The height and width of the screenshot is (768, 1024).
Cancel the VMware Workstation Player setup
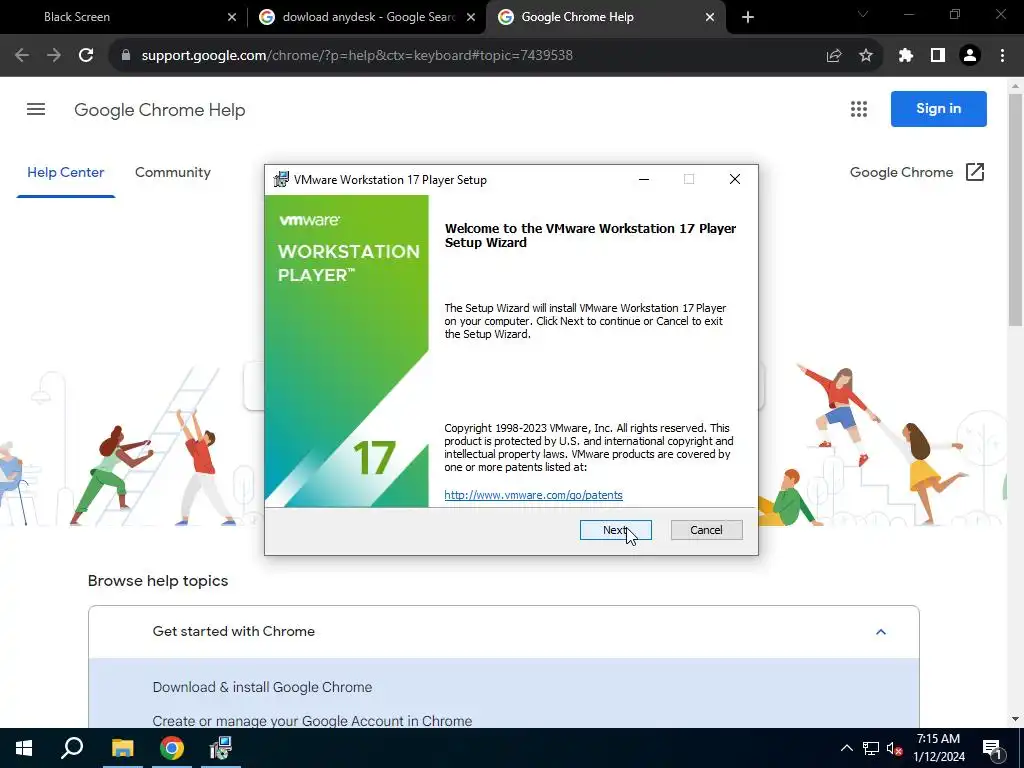pos(706,530)
